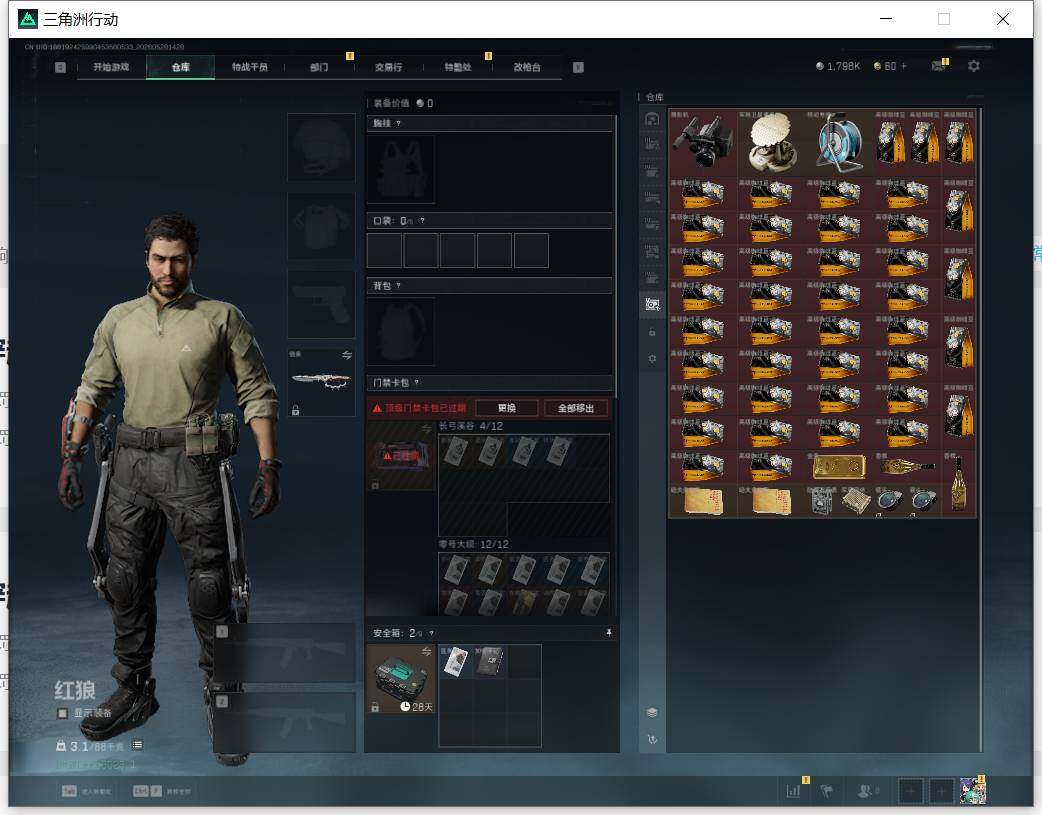Click the empty chest rig slot
The height and width of the screenshot is (815, 1042).
(x=401, y=170)
